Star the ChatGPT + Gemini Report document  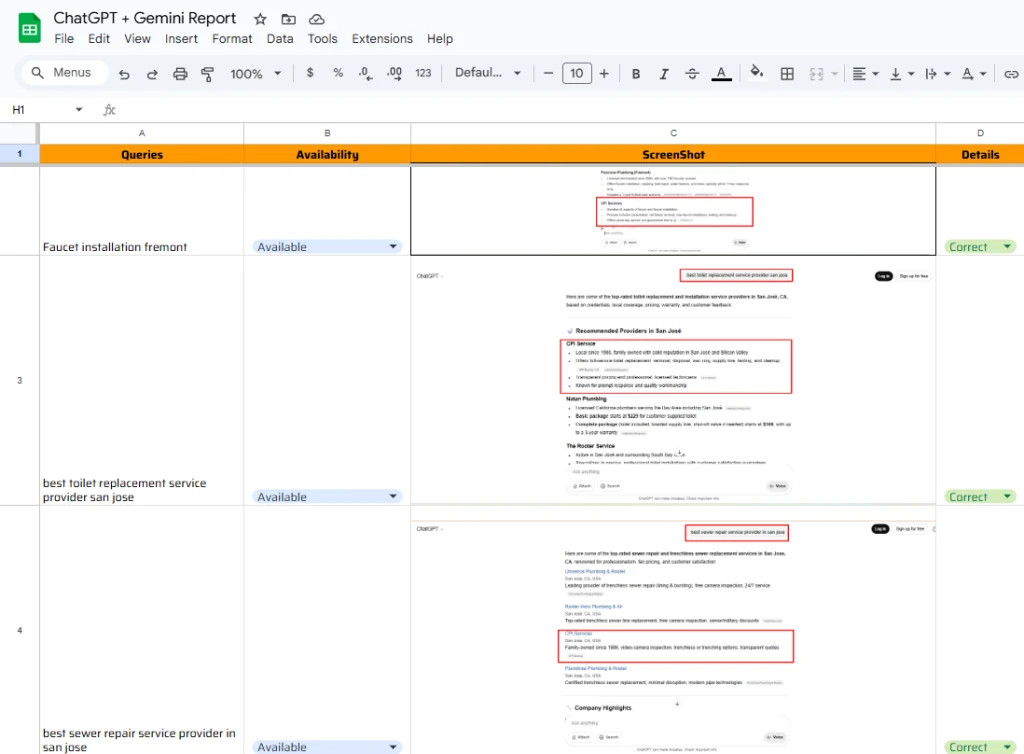coord(260,19)
